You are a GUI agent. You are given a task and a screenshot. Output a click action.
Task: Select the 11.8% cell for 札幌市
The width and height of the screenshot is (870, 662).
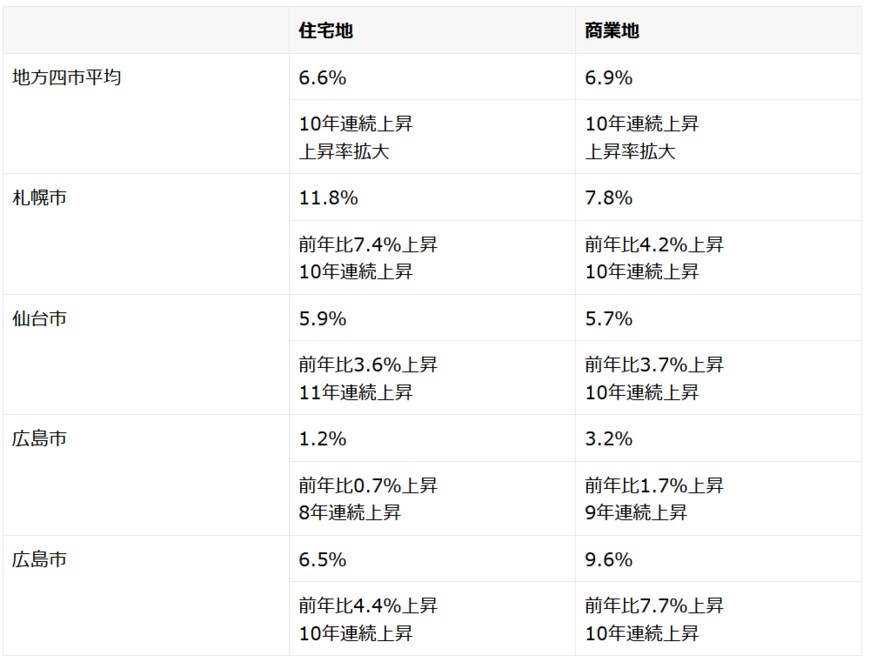tap(328, 198)
